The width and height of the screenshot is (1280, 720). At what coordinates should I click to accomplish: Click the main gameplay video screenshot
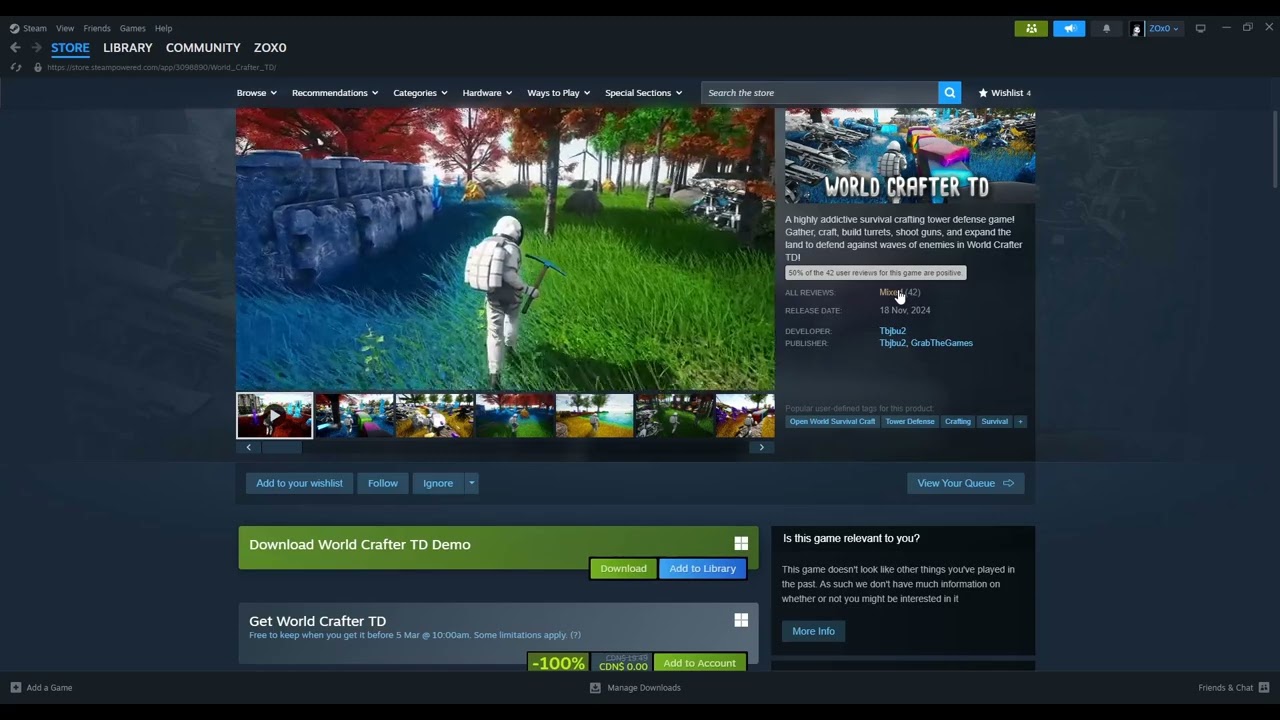[505, 249]
